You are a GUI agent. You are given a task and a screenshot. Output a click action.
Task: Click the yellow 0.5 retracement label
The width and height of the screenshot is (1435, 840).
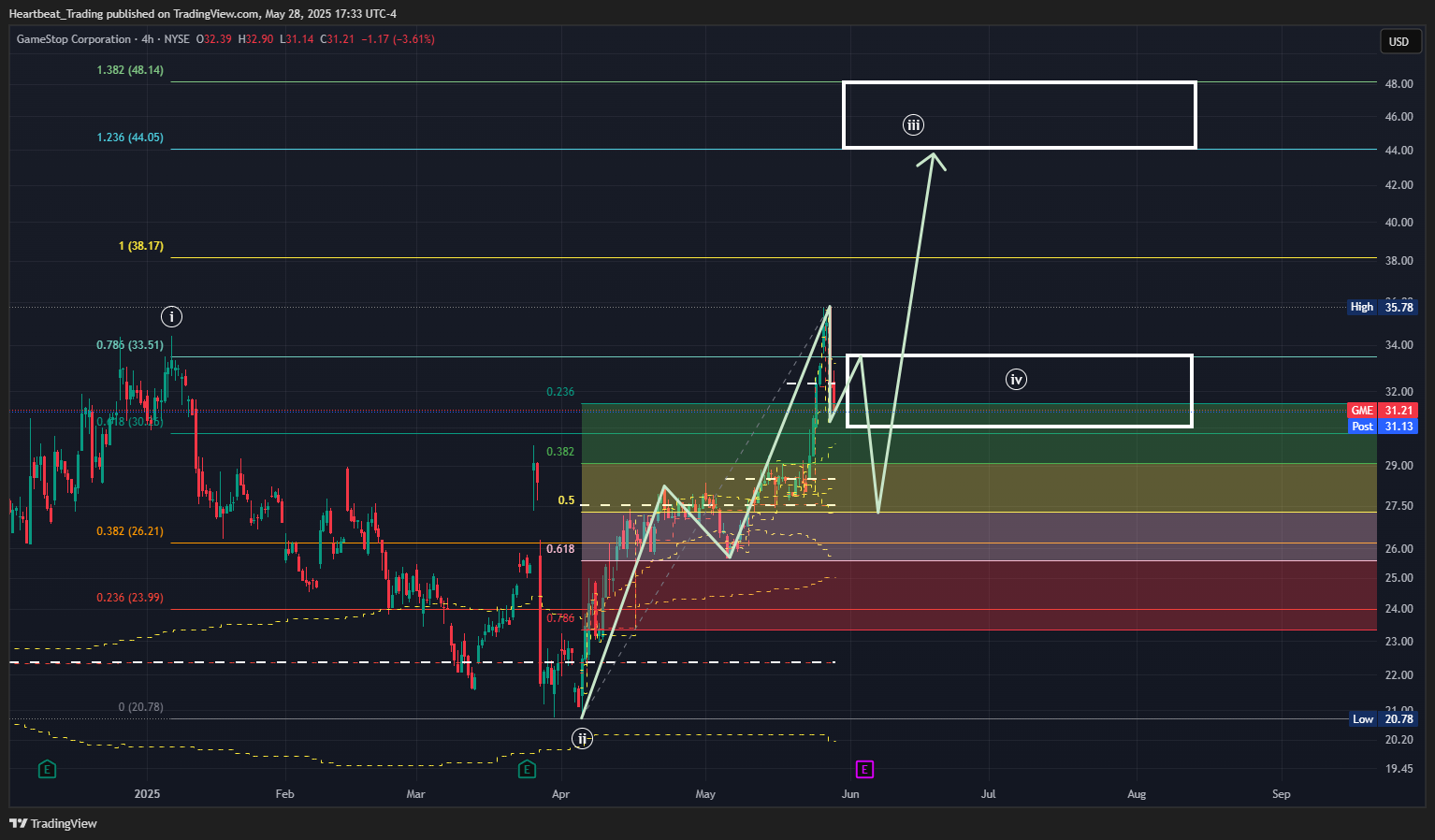tap(567, 500)
